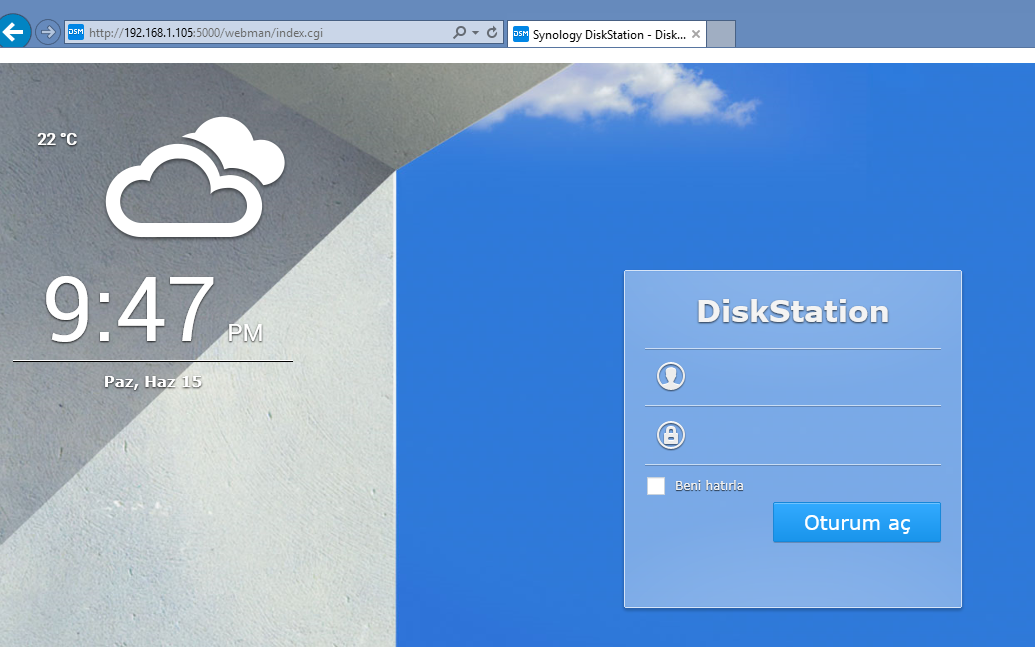
Task: Click the PM indicator beside the clock
Action: tap(246, 333)
